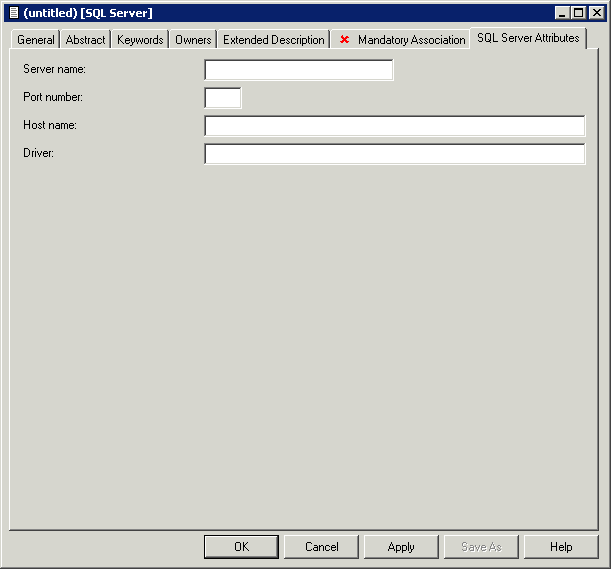Open the Abstract tab
Image resolution: width=611 pixels, height=569 pixels.
pos(85,40)
